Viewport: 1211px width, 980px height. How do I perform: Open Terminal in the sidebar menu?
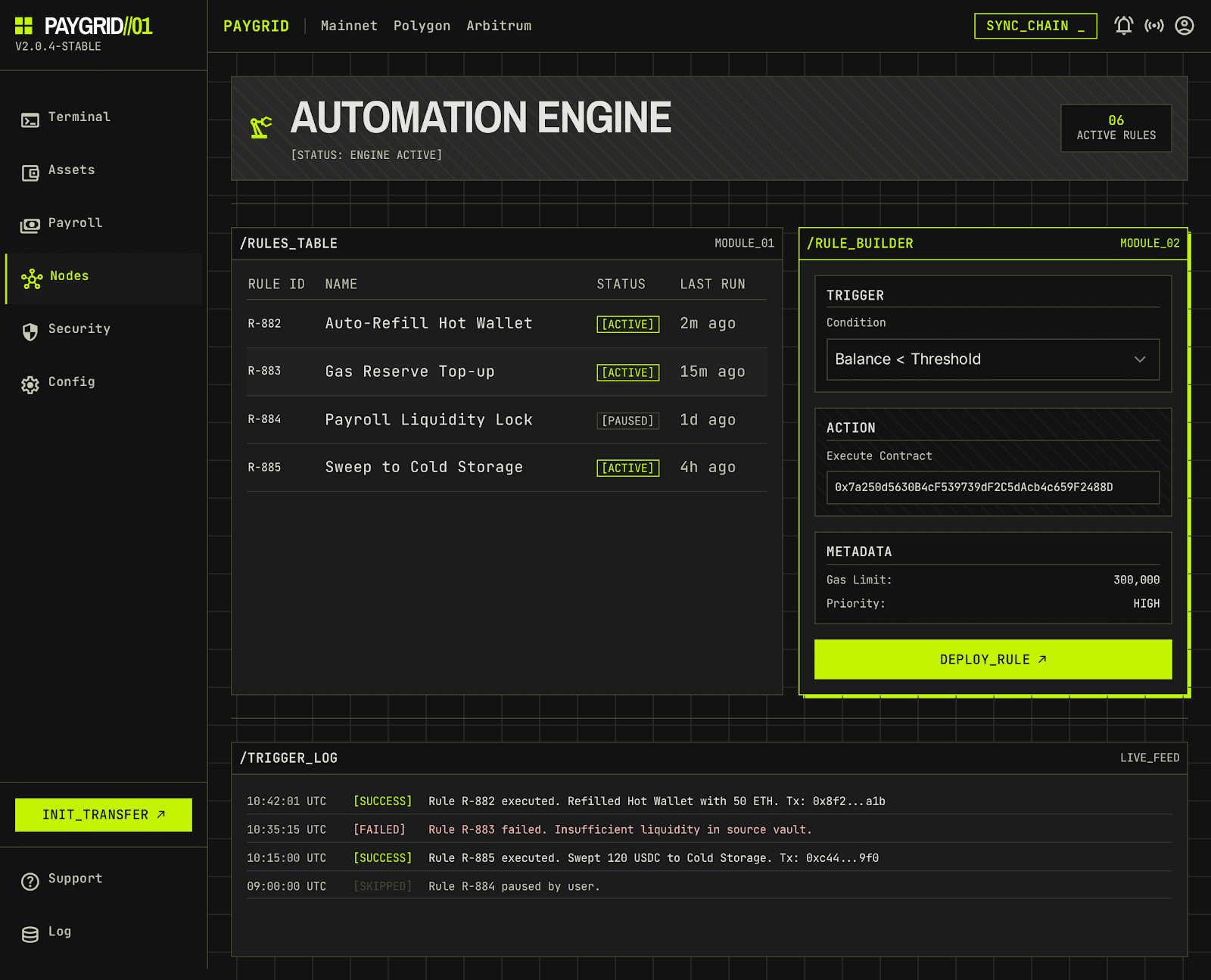pos(104,117)
